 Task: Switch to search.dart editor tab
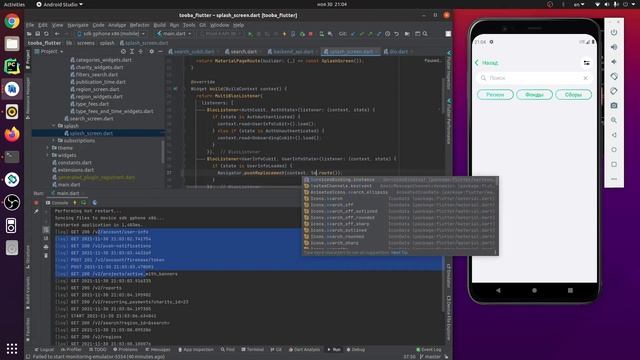243,51
